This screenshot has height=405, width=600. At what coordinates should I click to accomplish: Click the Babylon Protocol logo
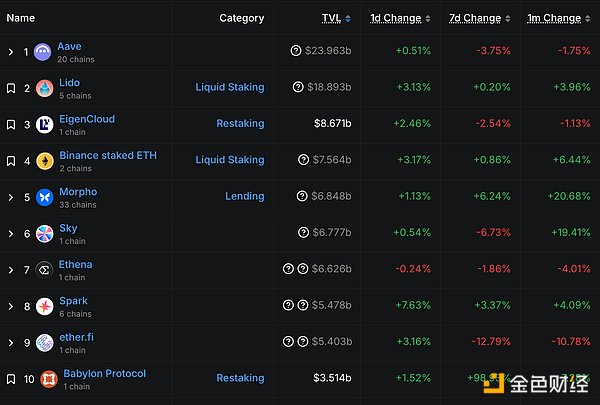(x=48, y=379)
